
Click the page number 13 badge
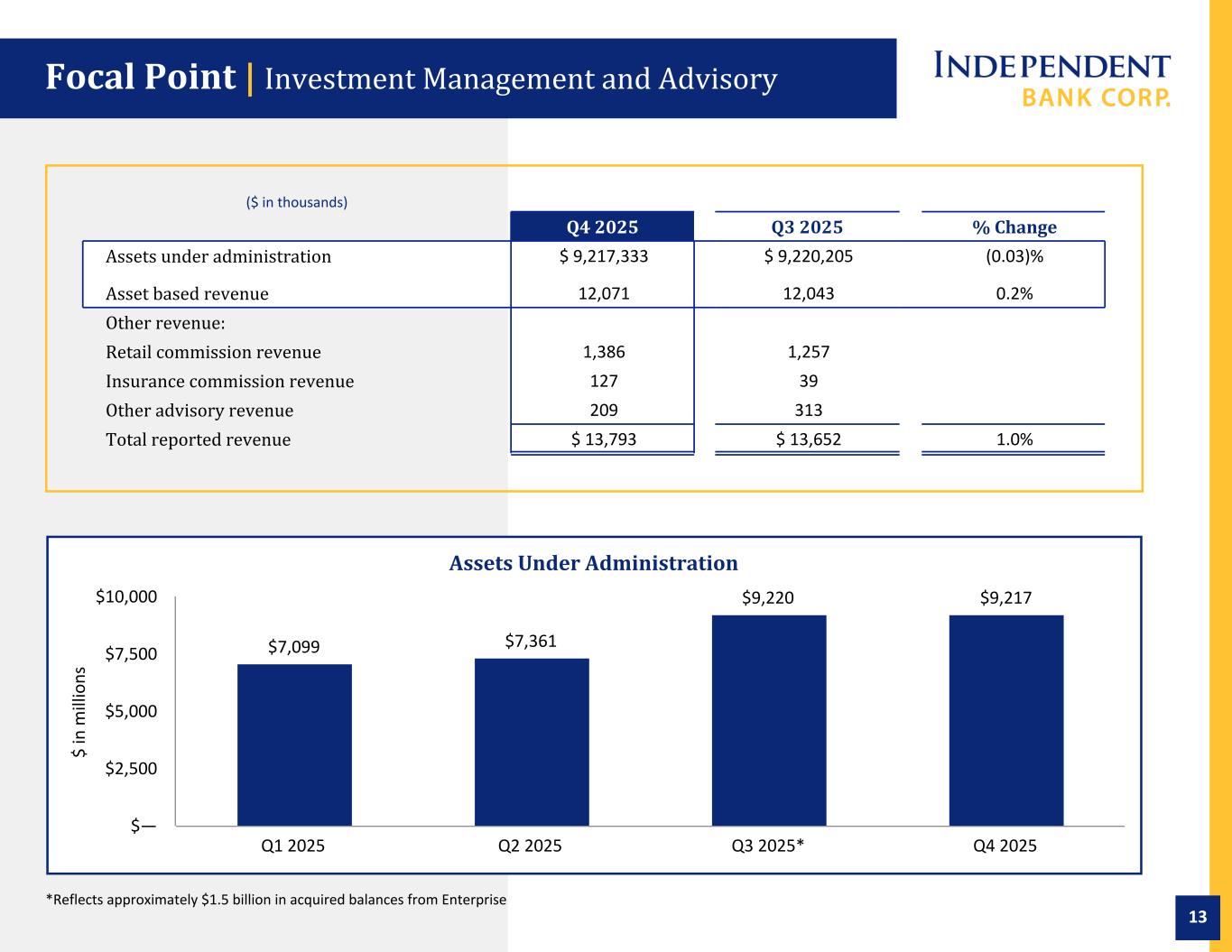[1197, 918]
